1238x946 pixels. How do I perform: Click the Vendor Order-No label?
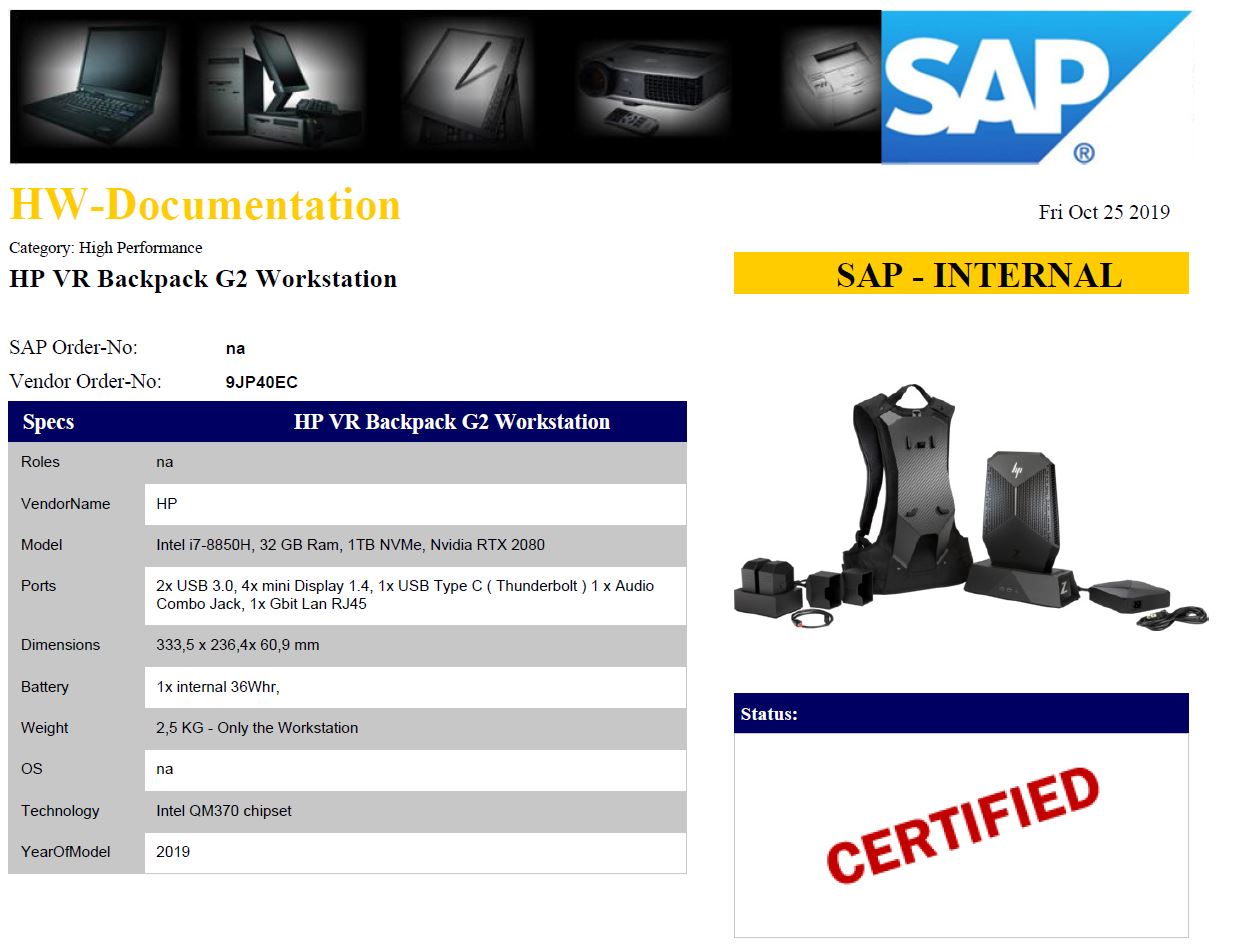(x=85, y=382)
